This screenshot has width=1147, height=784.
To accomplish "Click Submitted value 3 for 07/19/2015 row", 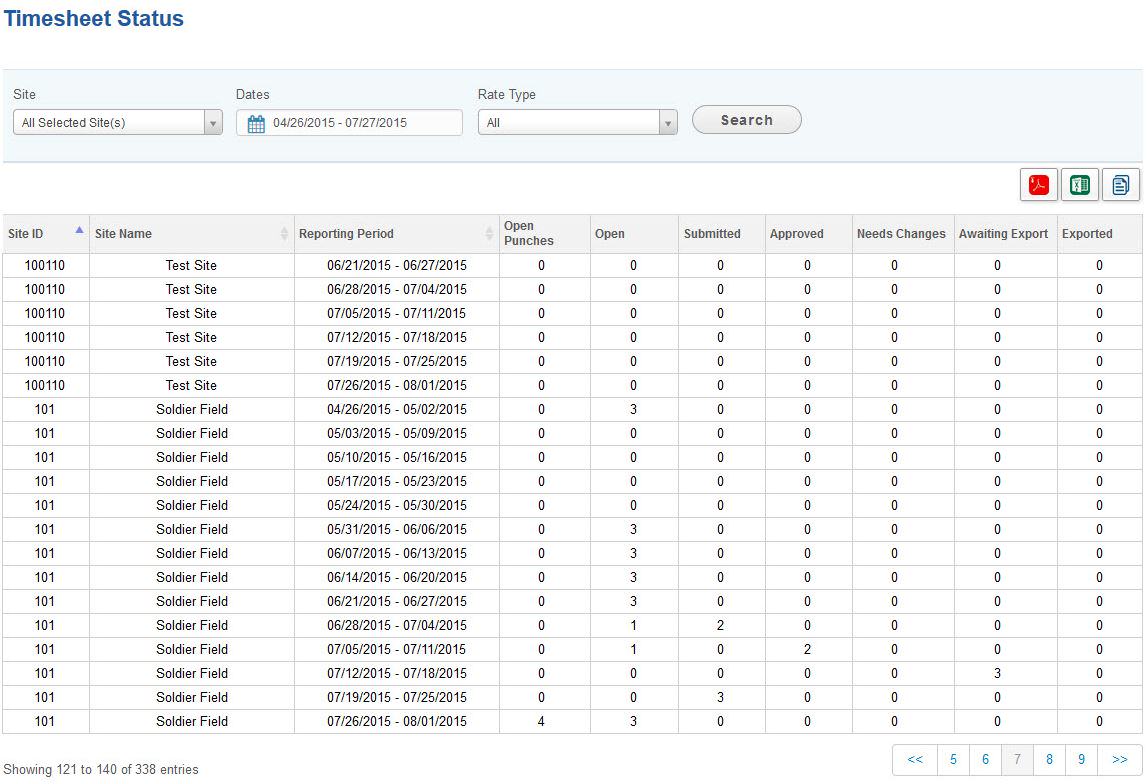I will tap(721, 698).
